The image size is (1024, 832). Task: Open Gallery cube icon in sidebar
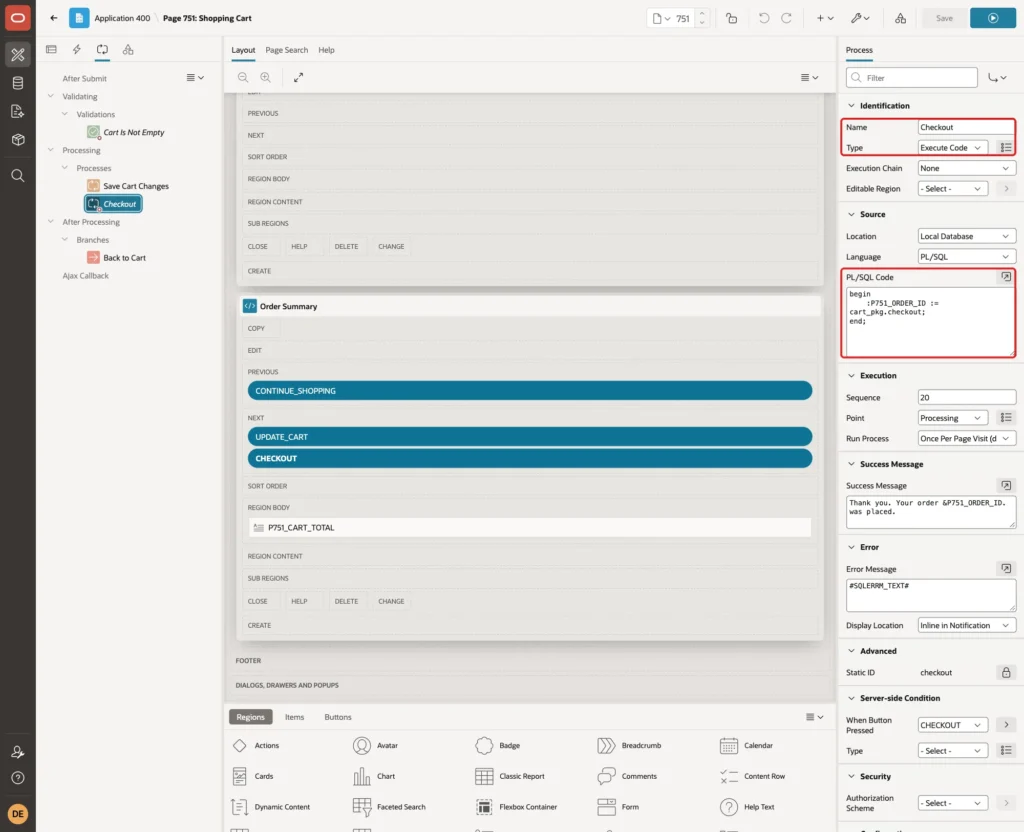18,139
